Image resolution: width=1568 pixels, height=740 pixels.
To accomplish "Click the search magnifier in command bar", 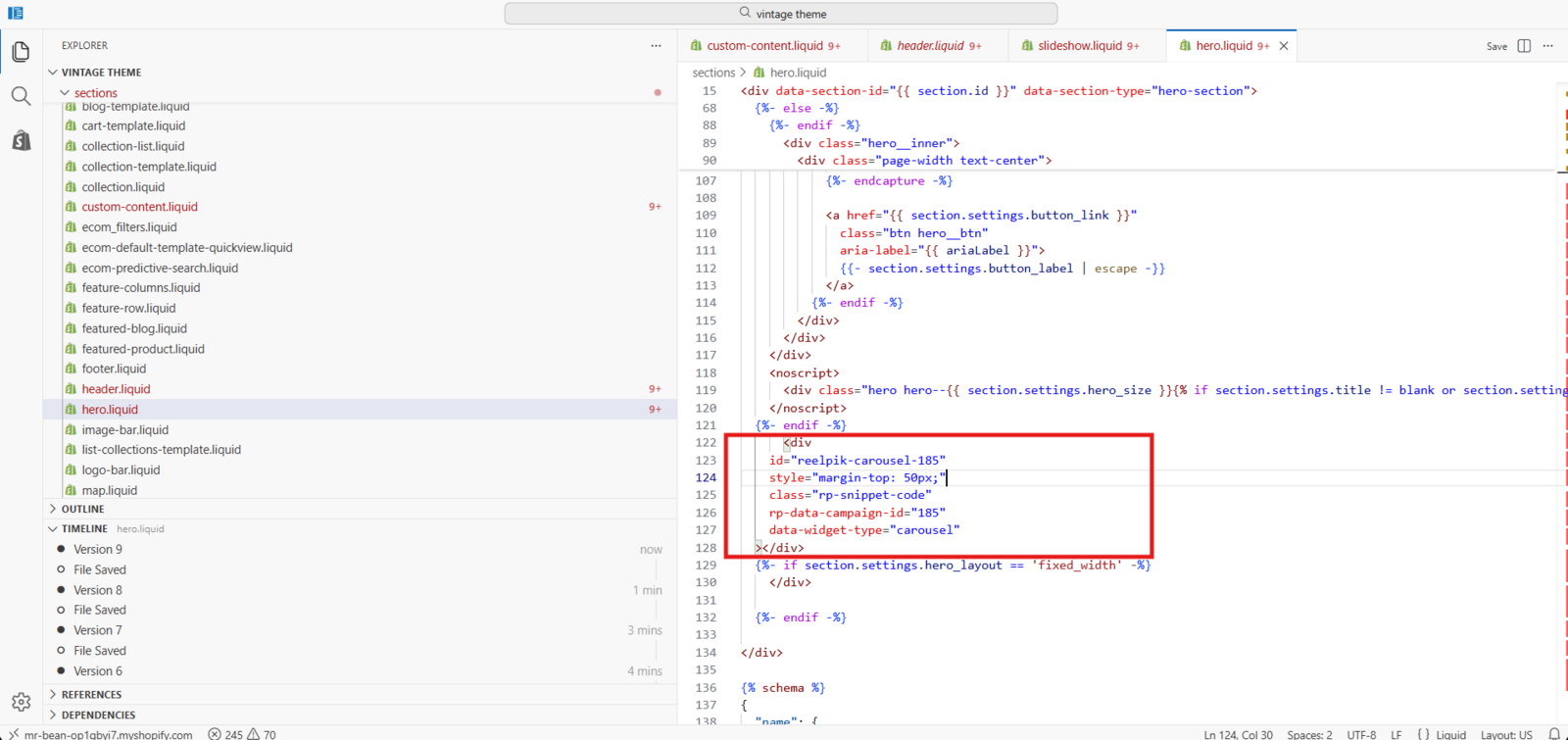I will point(745,13).
